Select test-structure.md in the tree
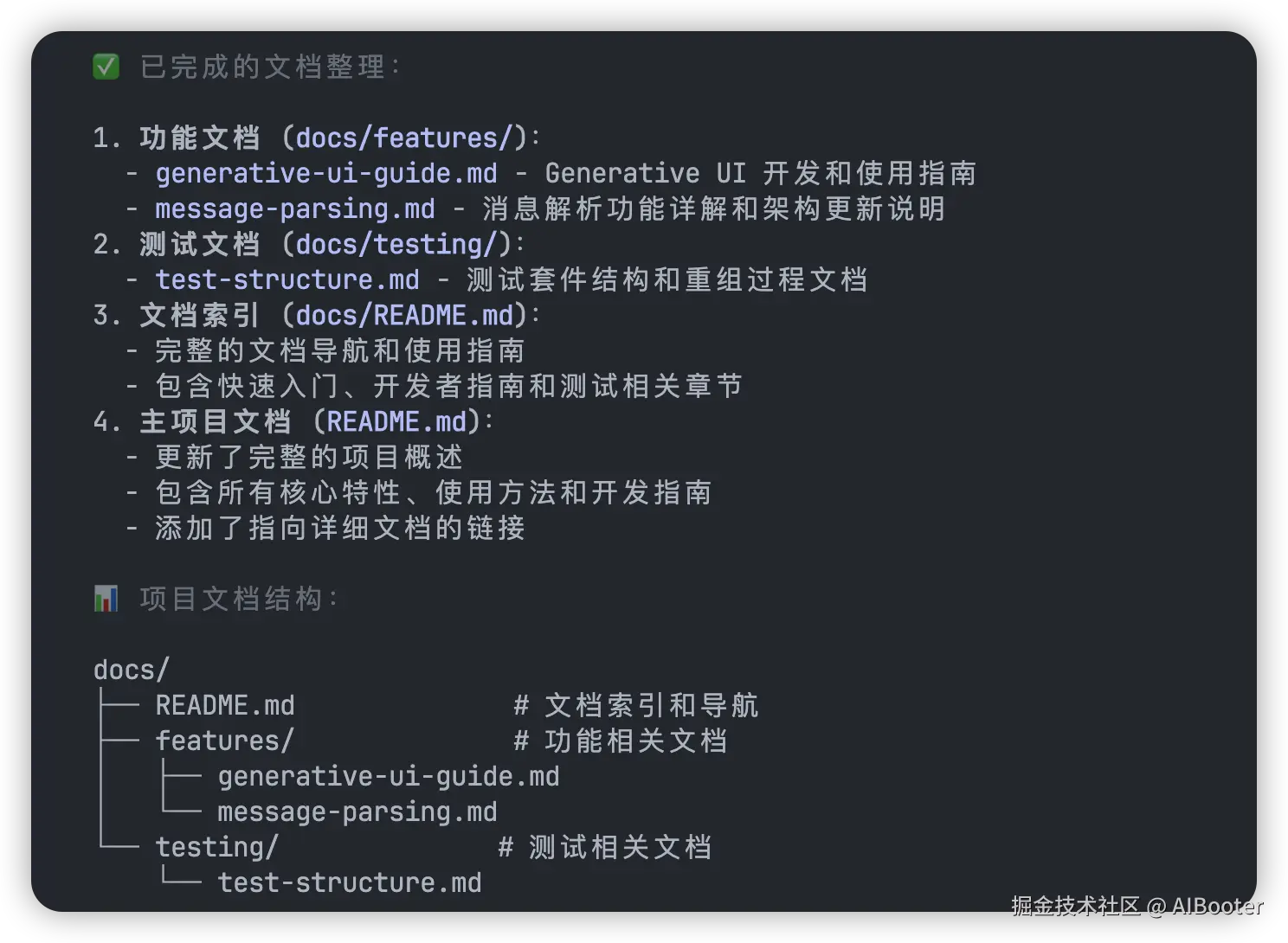The width and height of the screenshot is (1288, 943). pos(350,883)
